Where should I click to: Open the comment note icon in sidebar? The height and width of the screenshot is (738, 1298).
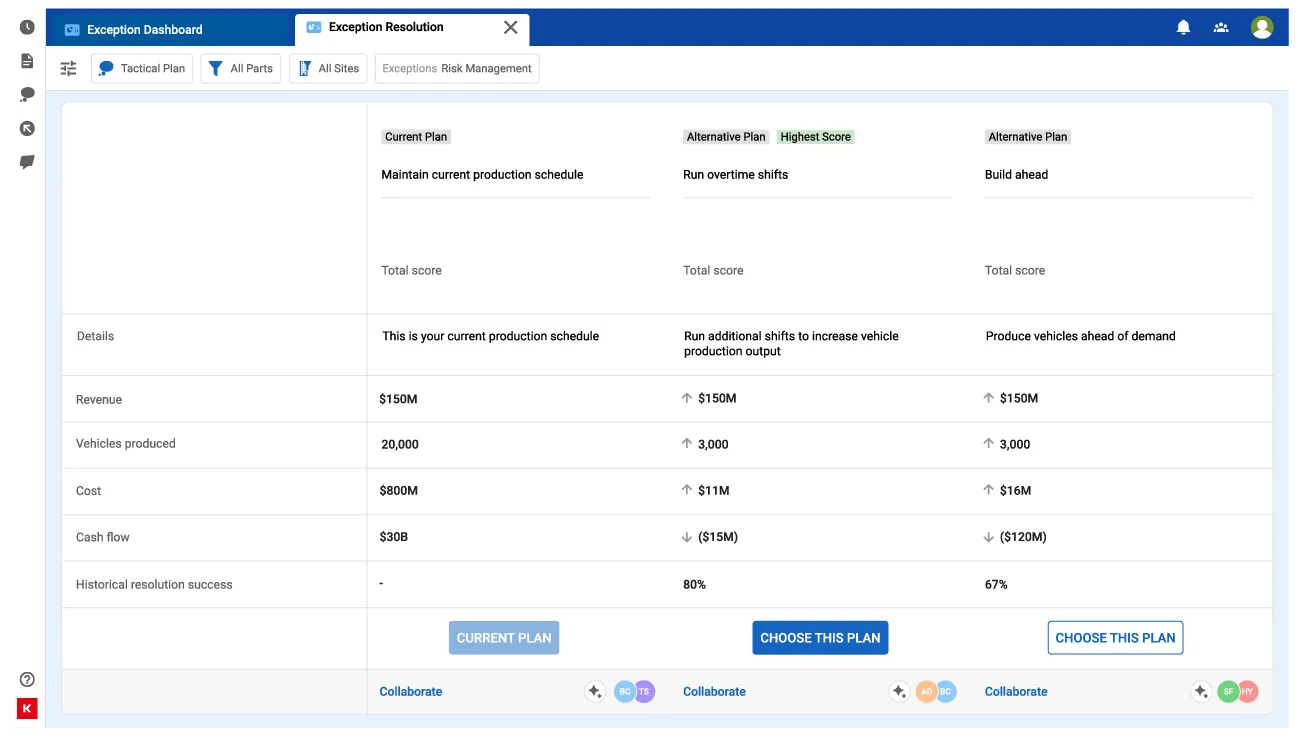(x=27, y=162)
